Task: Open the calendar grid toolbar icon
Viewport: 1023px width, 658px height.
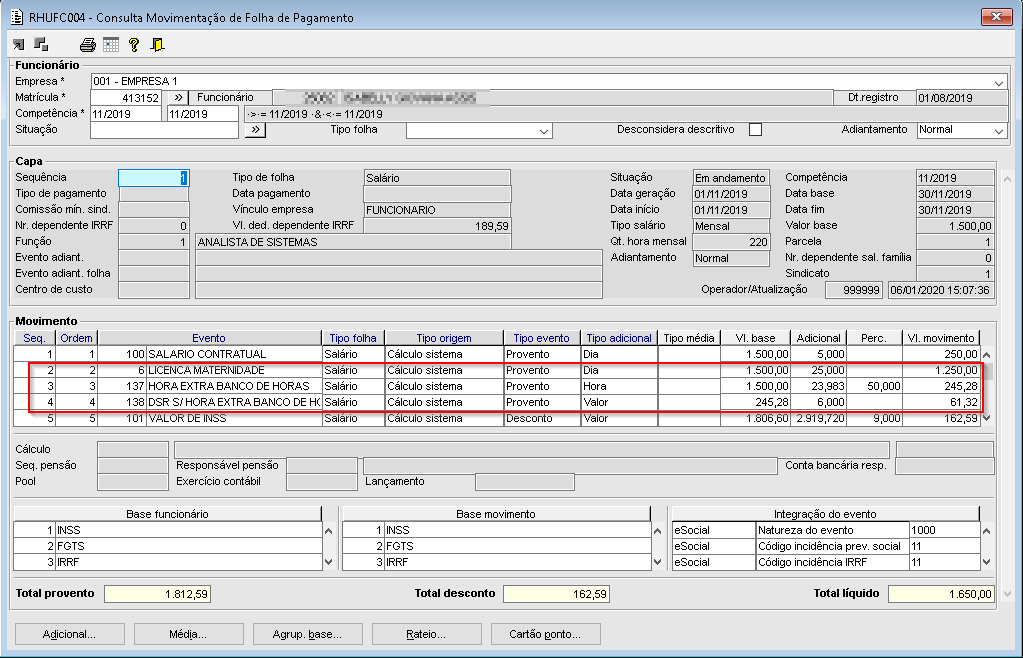Action: (x=110, y=44)
